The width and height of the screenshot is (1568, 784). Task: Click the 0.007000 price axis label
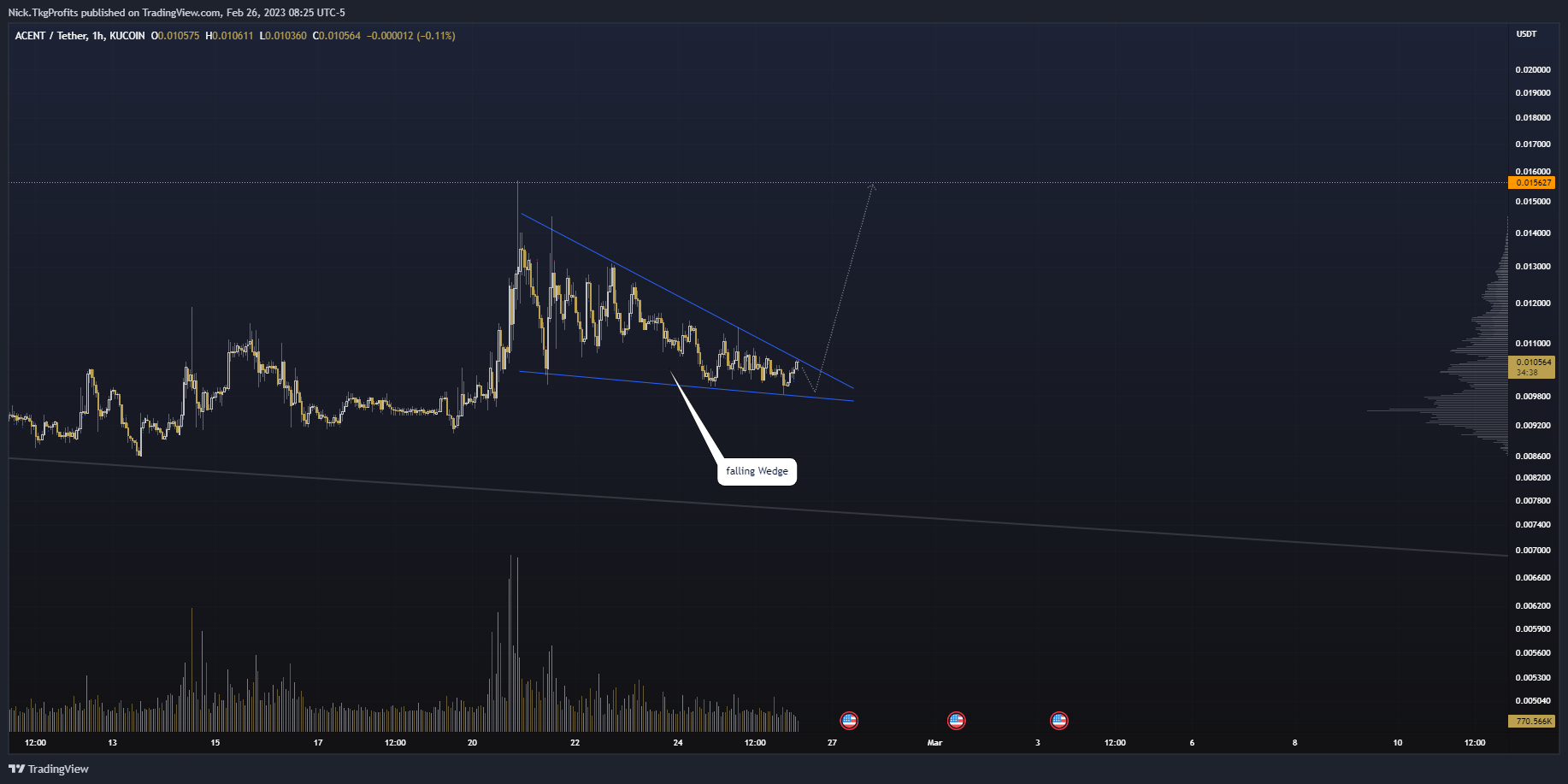[1533, 551]
